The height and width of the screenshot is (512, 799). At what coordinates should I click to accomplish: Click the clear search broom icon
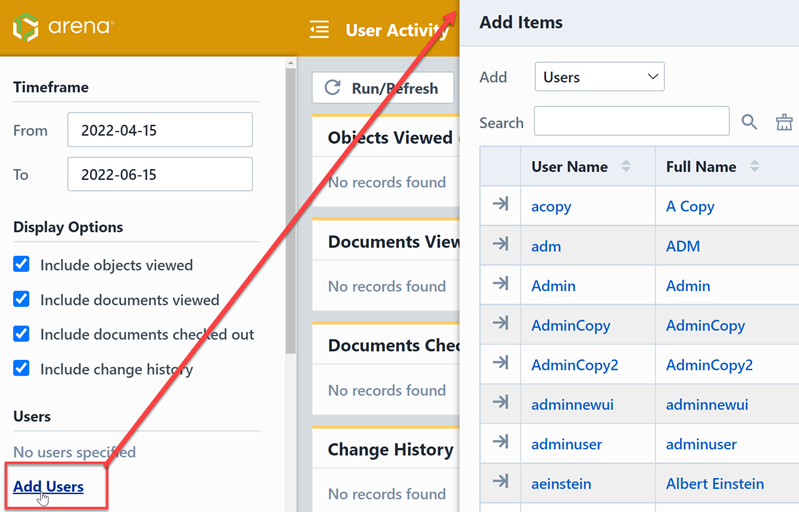(784, 122)
